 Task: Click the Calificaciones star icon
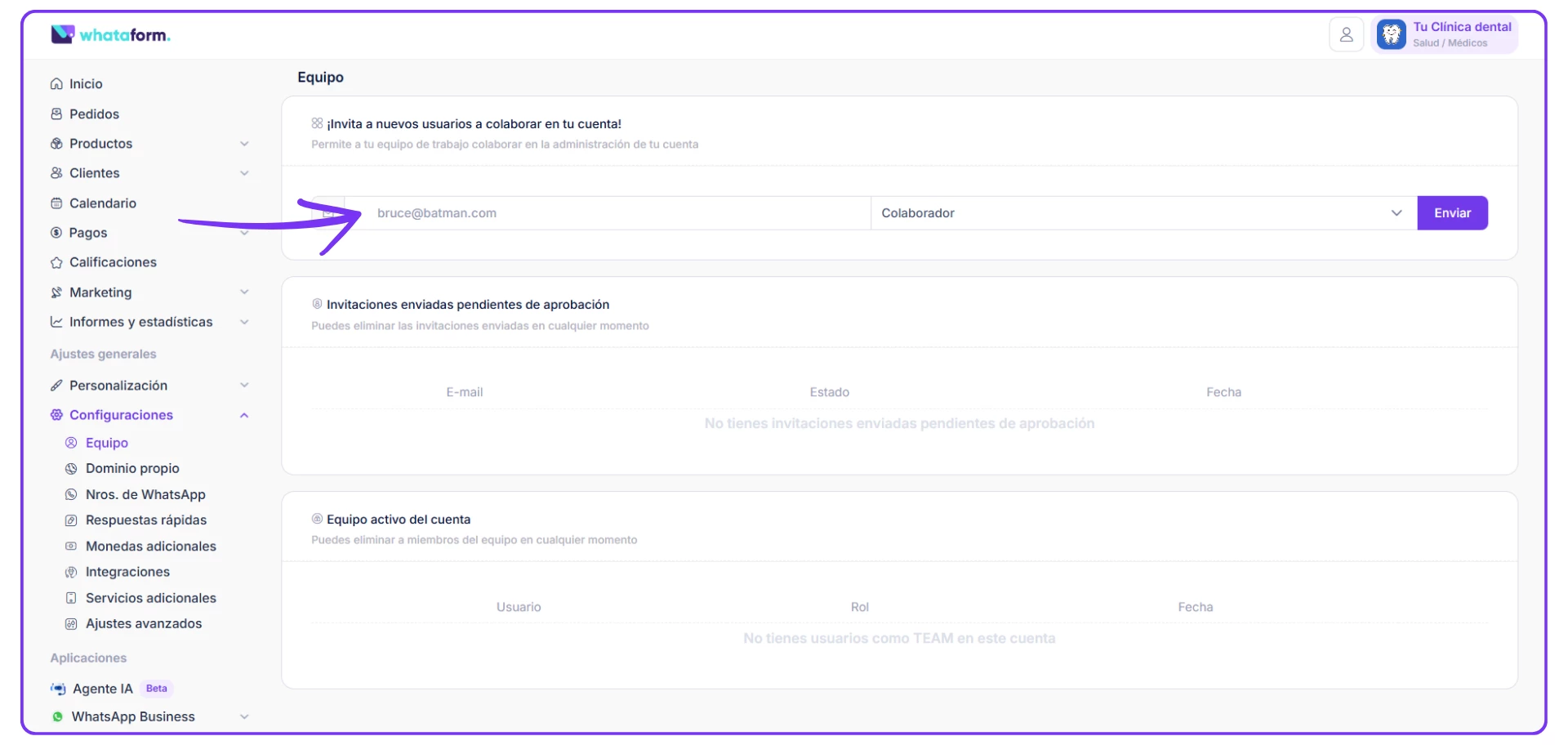click(56, 263)
